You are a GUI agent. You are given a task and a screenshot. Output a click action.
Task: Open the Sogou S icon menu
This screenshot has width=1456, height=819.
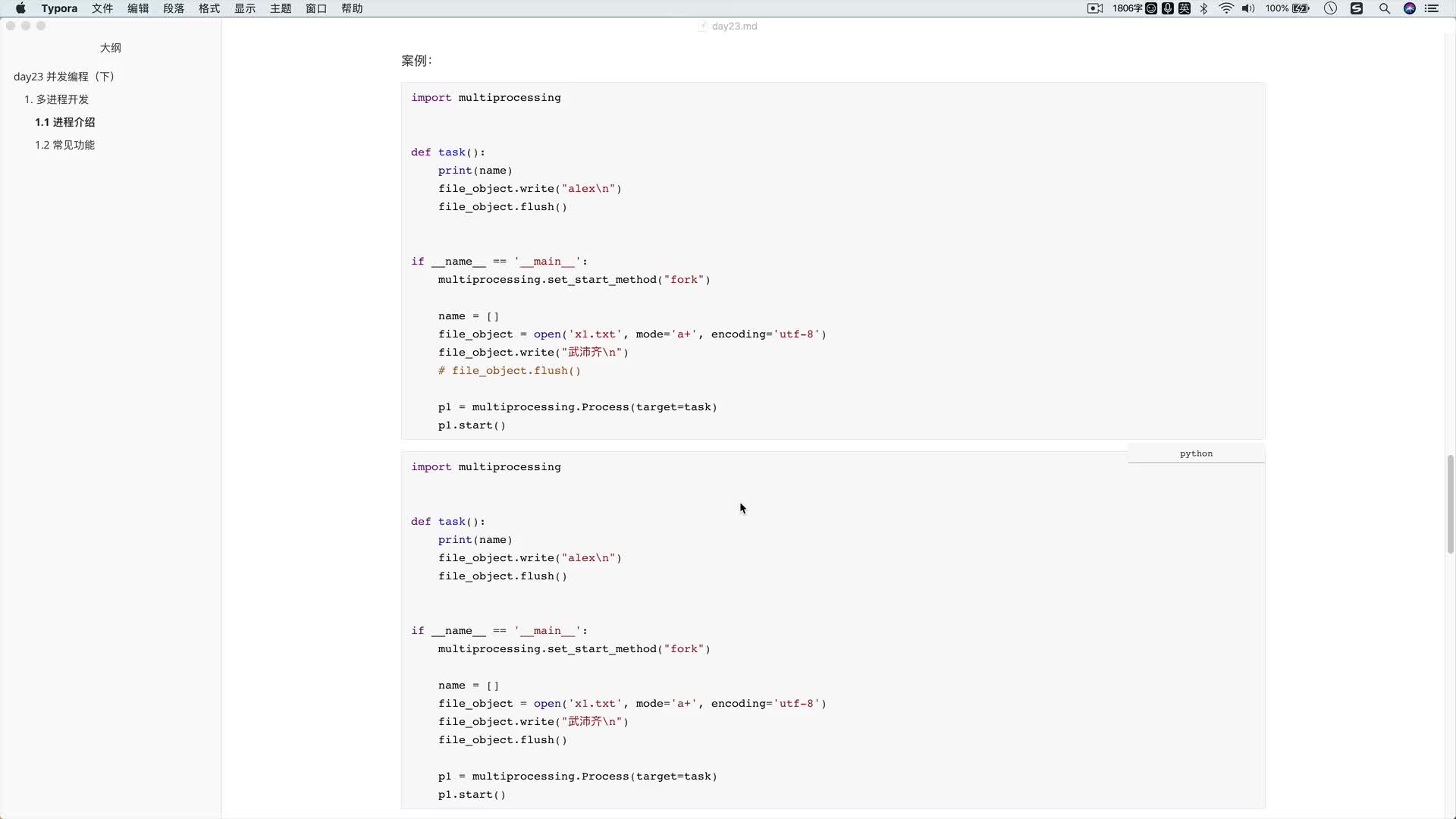1357,8
